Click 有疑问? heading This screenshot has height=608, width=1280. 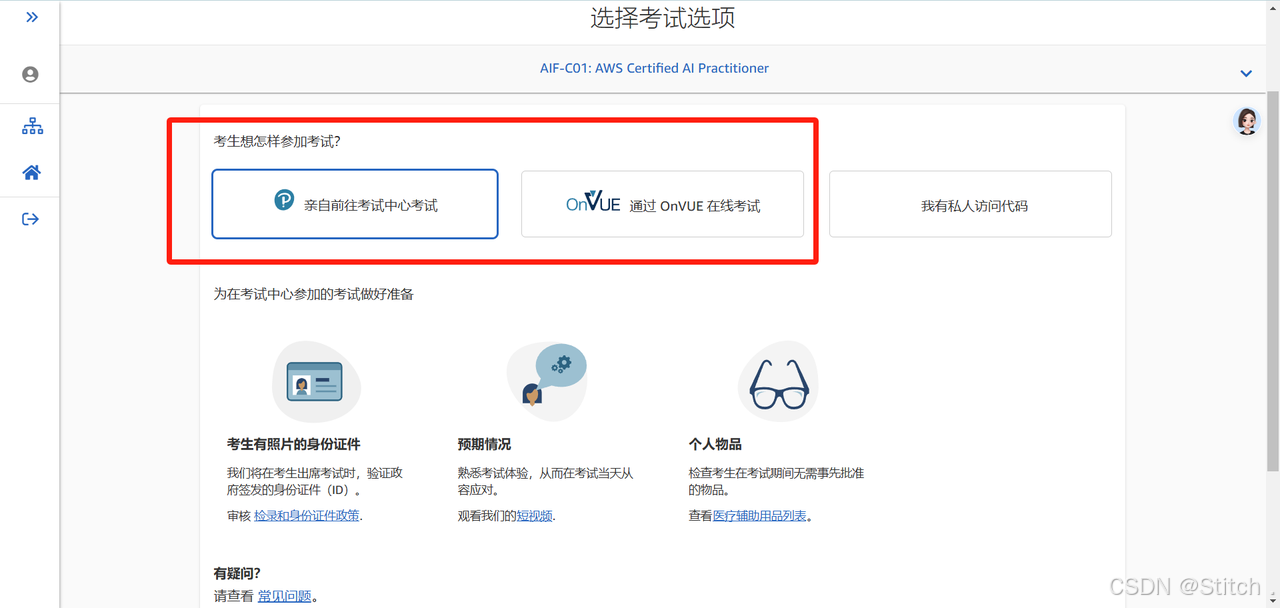click(237, 574)
